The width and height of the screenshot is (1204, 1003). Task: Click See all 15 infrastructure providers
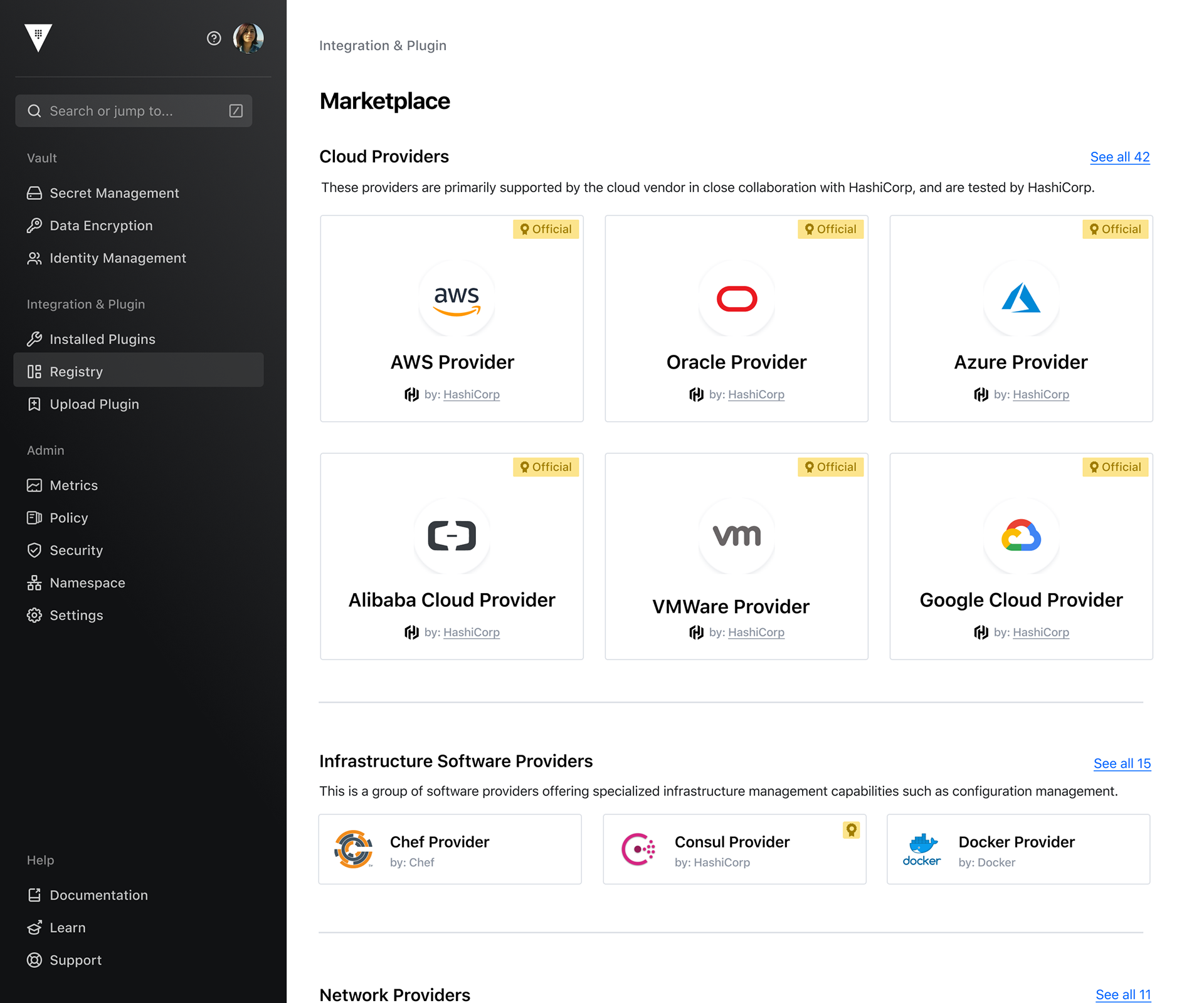coord(1122,764)
